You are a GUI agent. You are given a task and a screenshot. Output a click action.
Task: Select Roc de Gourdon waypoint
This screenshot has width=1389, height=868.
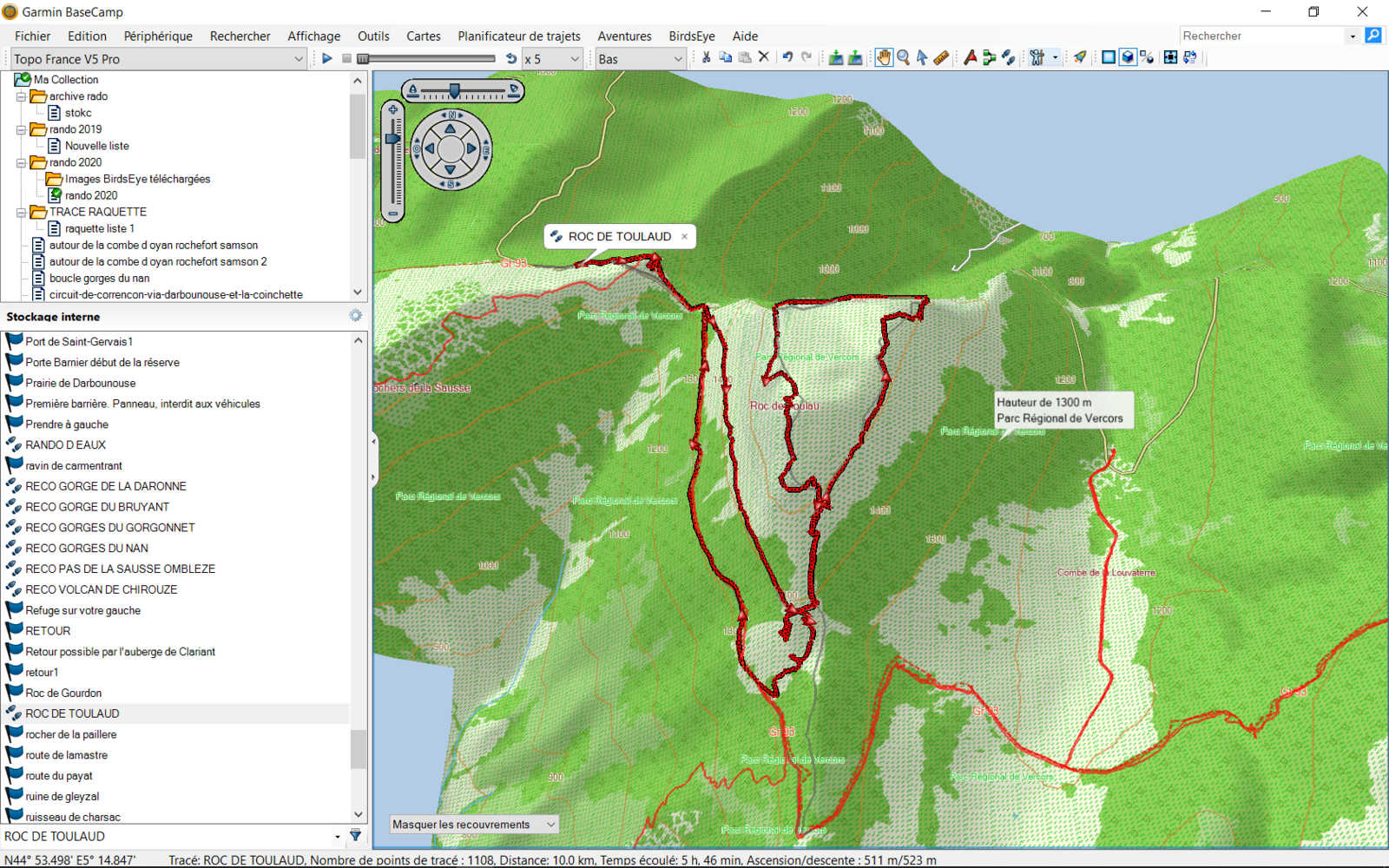click(63, 693)
